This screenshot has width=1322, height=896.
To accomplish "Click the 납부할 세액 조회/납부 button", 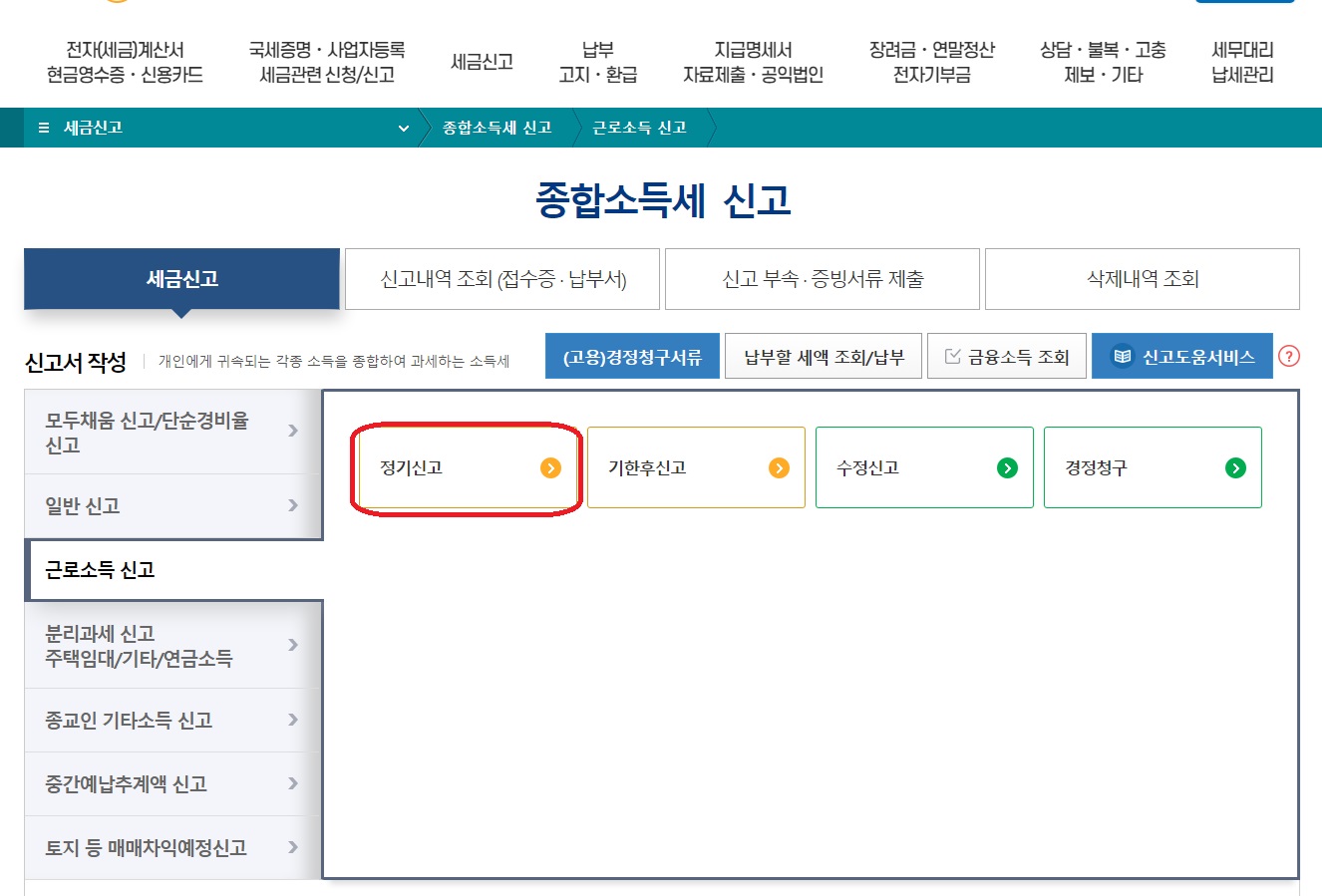I will [x=824, y=355].
